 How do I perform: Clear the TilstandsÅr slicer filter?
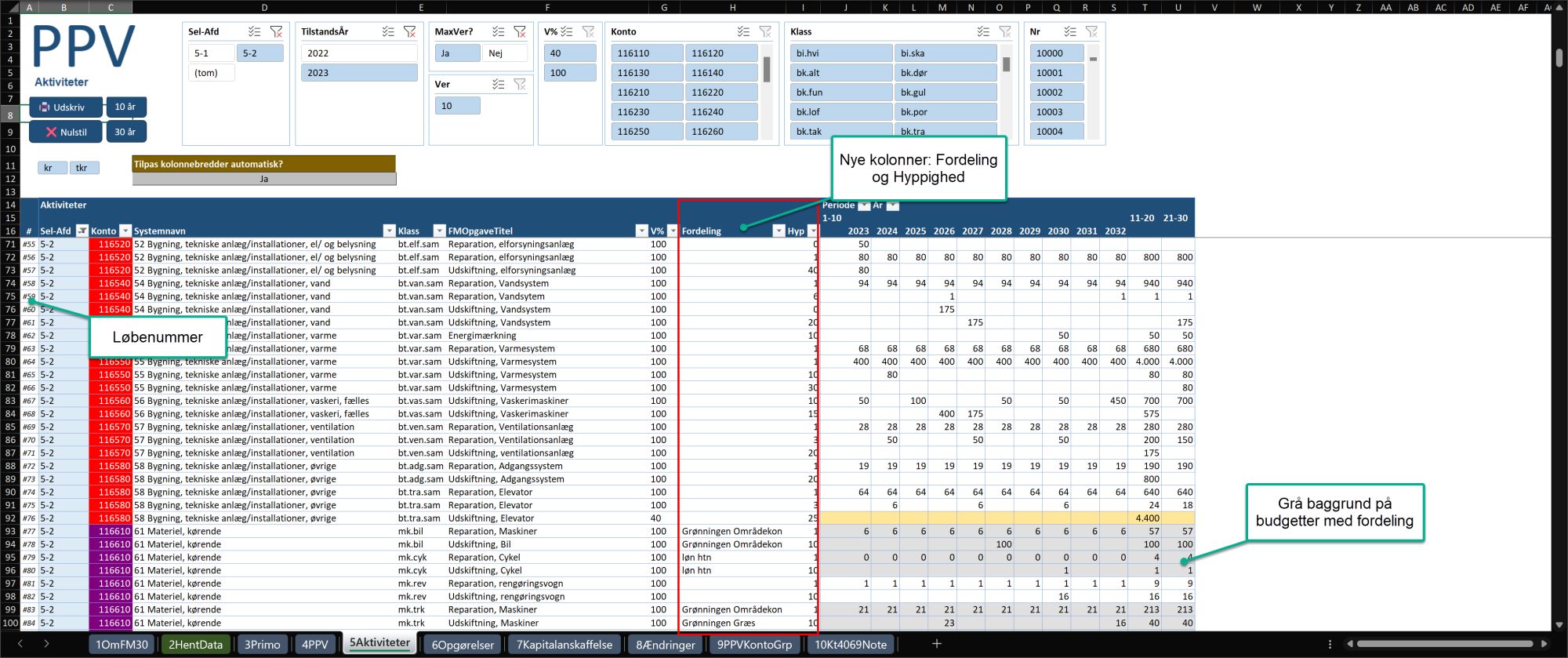409,31
